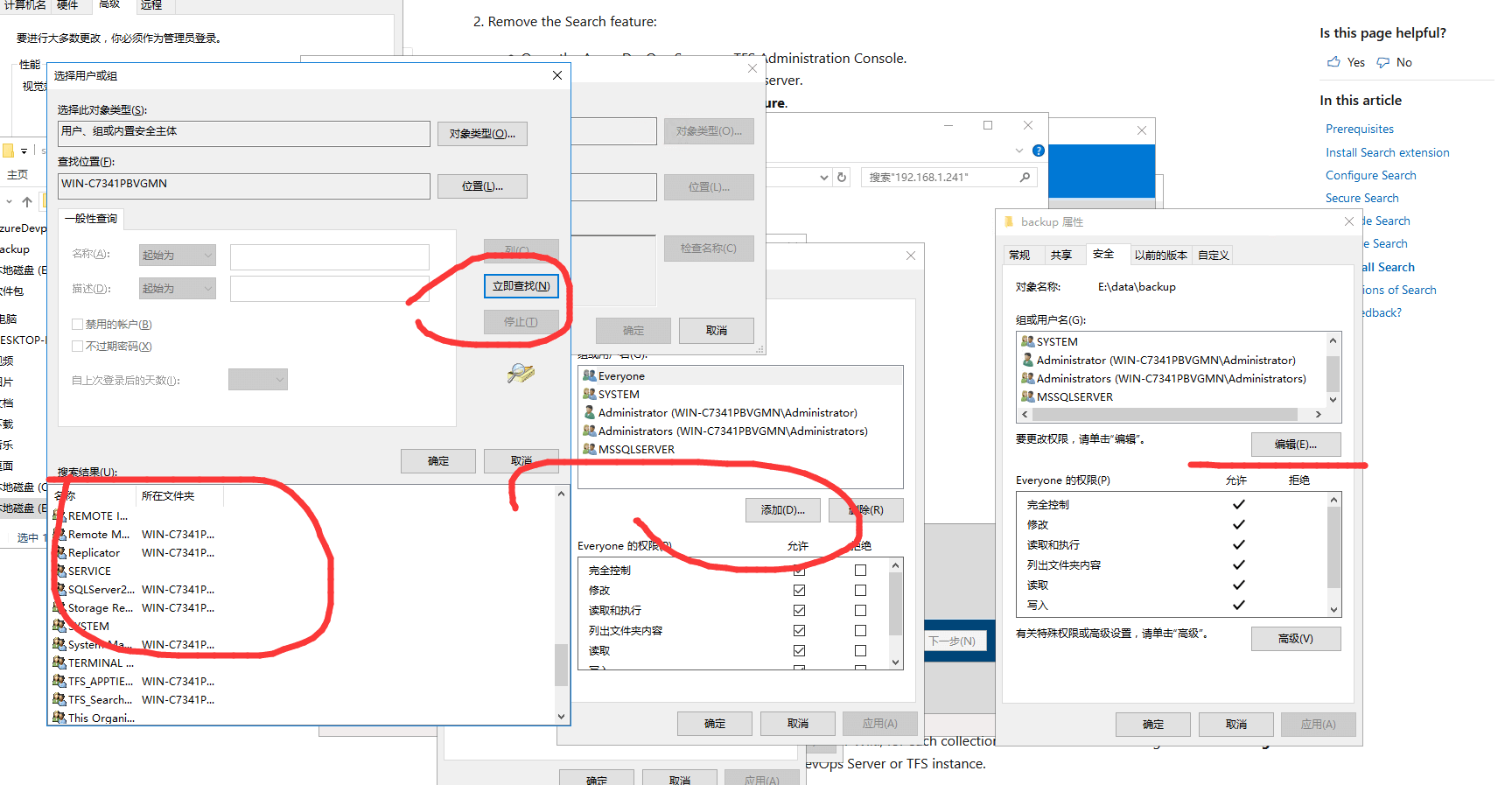Viewport: 1512px width, 785px height.
Task: Open the Install Search extension link
Action: pyautogui.click(x=1387, y=152)
